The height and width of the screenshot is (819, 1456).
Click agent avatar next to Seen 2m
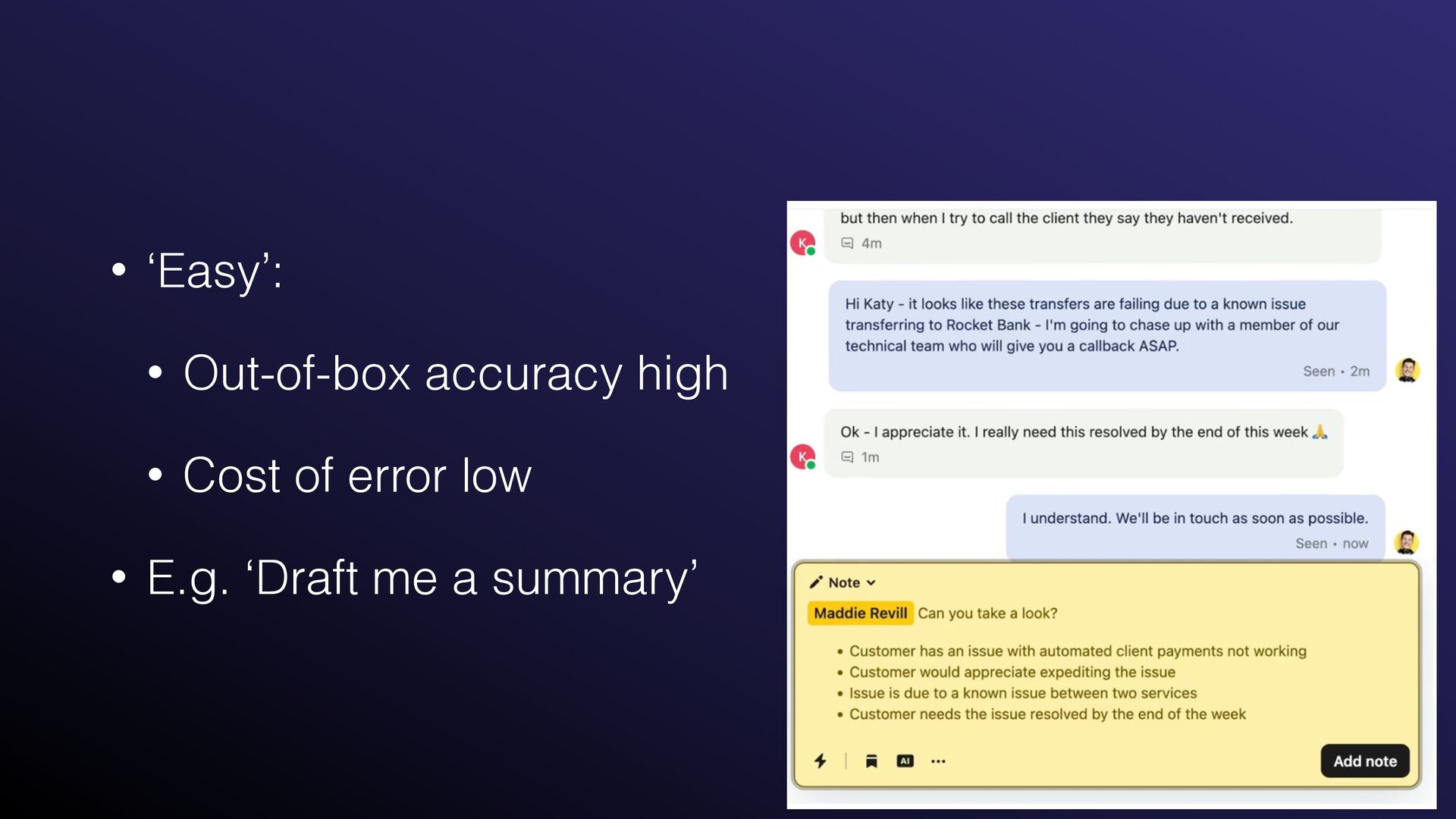tap(1407, 370)
